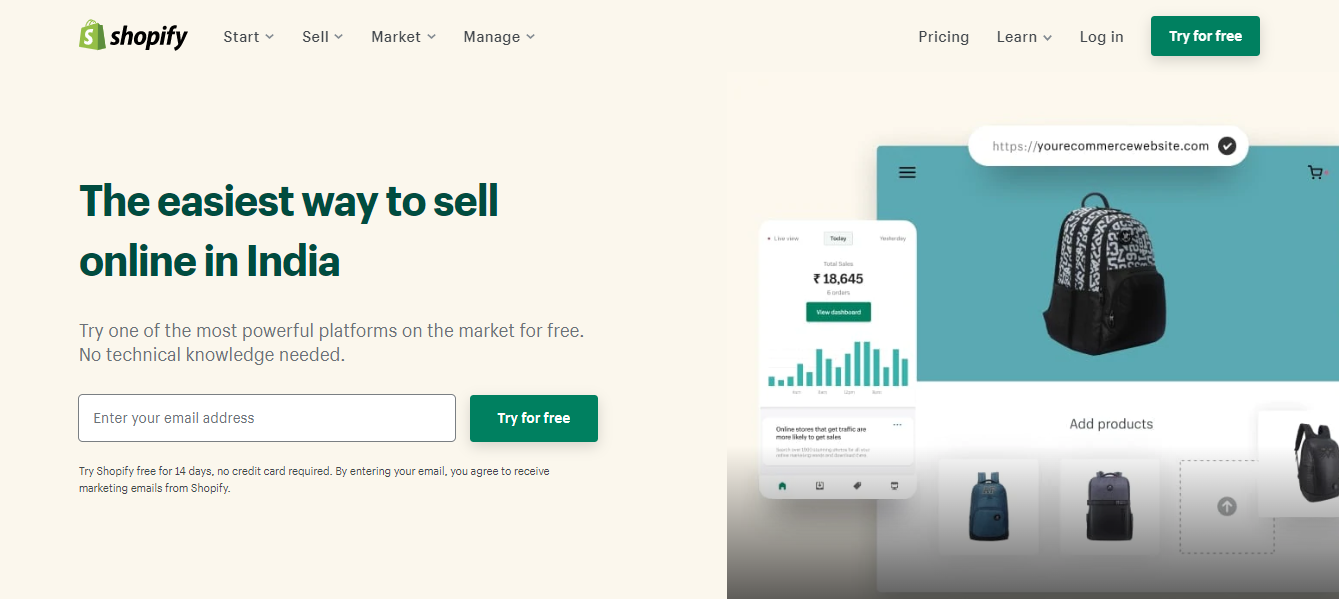Image resolution: width=1339 pixels, height=599 pixels.
Task: Expand the Sell dropdown menu
Action: (322, 37)
